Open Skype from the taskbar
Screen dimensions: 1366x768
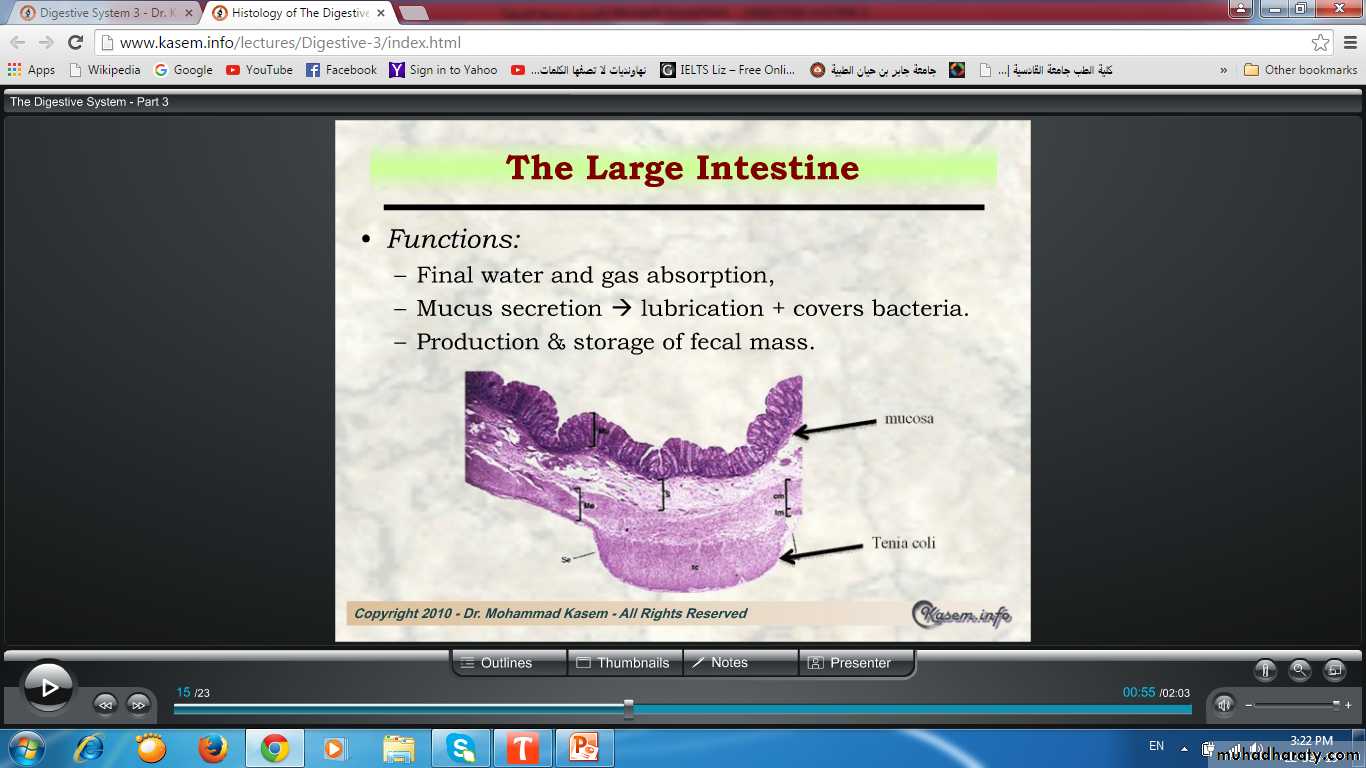tap(461, 748)
